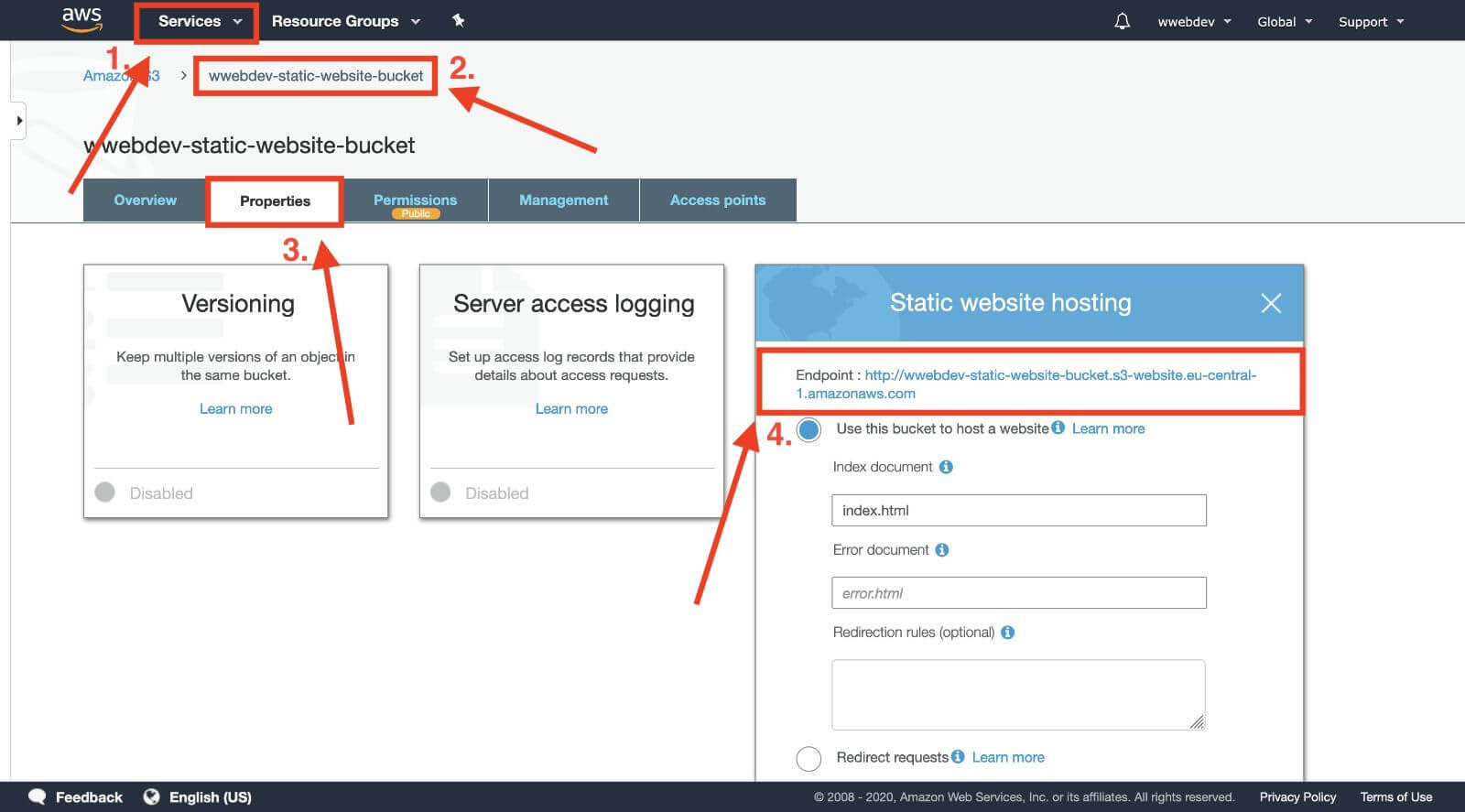The height and width of the screenshot is (812, 1465).
Task: Click Learn more in Server access logging card
Action: click(571, 408)
